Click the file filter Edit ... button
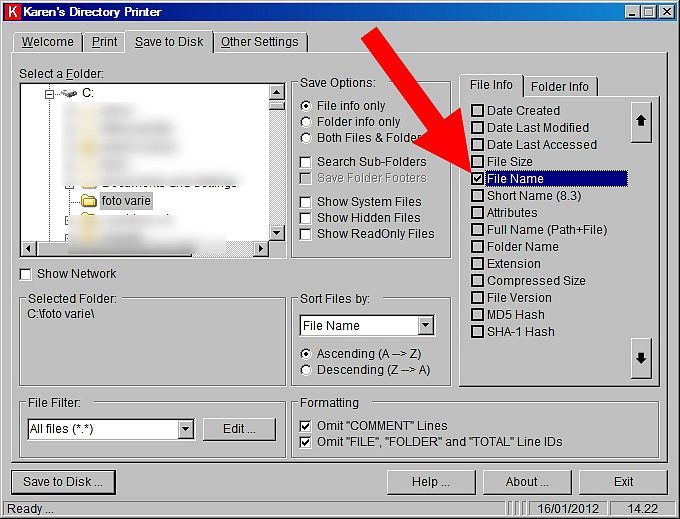Image resolution: width=680 pixels, height=519 pixels. tap(239, 429)
